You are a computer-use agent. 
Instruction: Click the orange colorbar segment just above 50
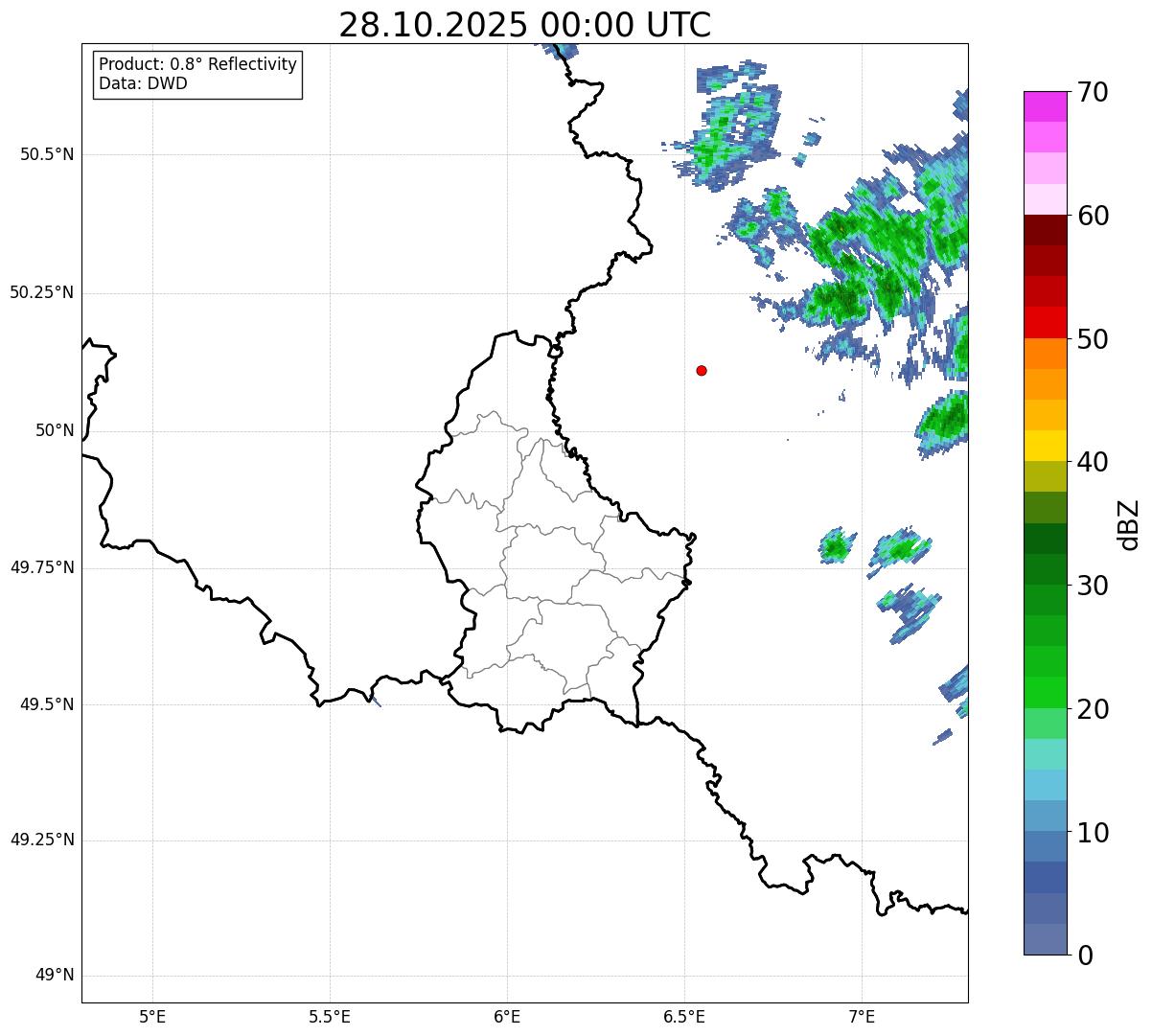(x=1046, y=354)
